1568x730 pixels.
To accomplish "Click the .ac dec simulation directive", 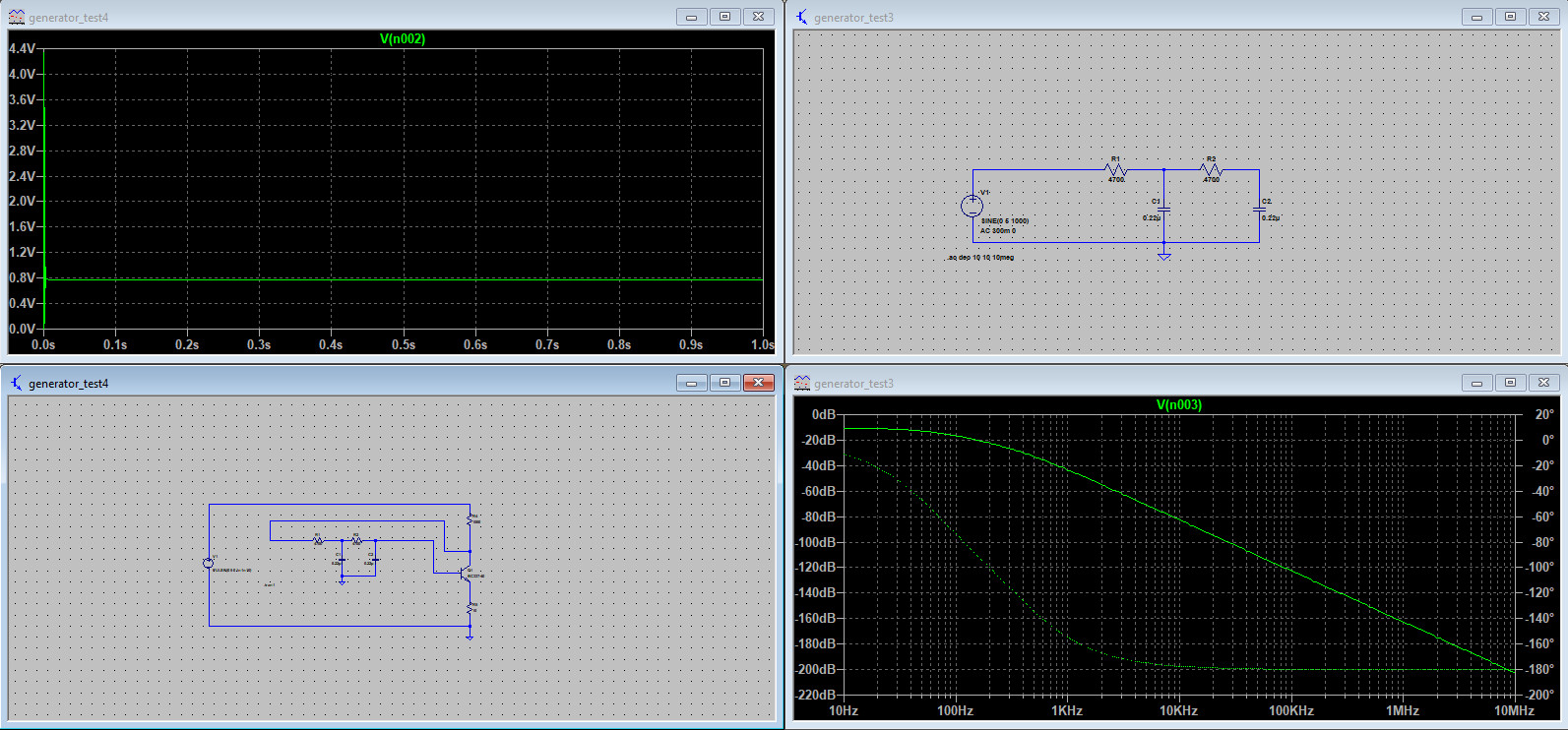I will click(980, 258).
